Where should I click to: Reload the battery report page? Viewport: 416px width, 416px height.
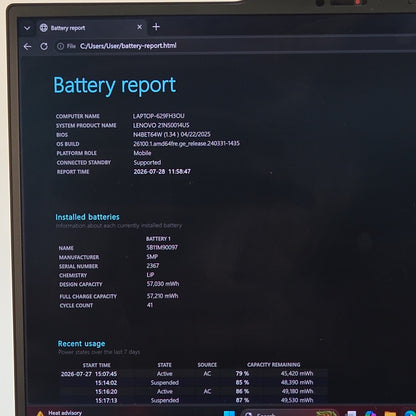(x=44, y=46)
